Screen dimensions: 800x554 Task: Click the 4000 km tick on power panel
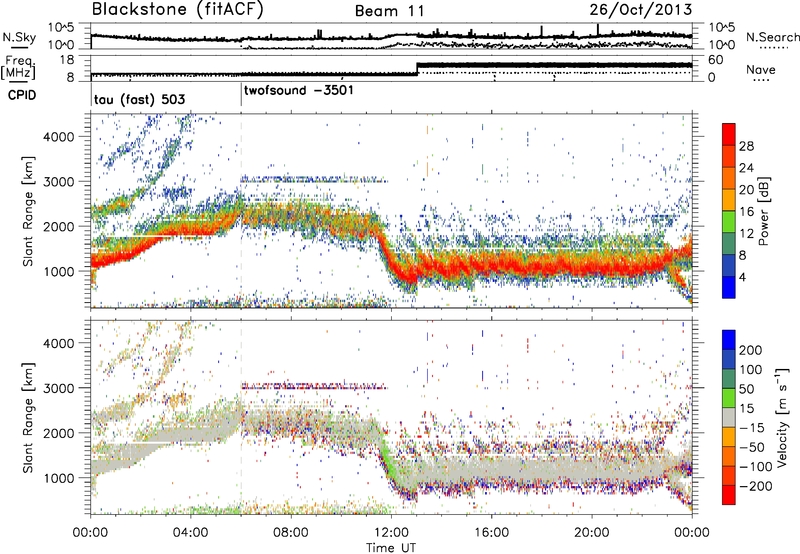click(x=59, y=137)
